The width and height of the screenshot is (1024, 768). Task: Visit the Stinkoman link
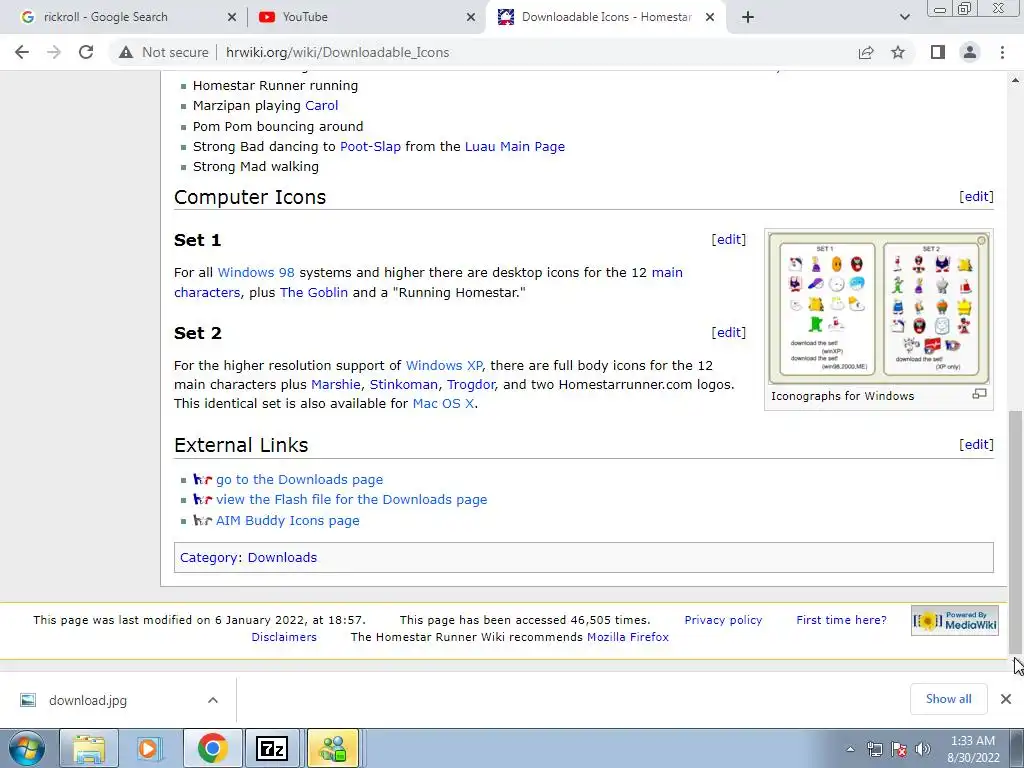click(x=404, y=385)
